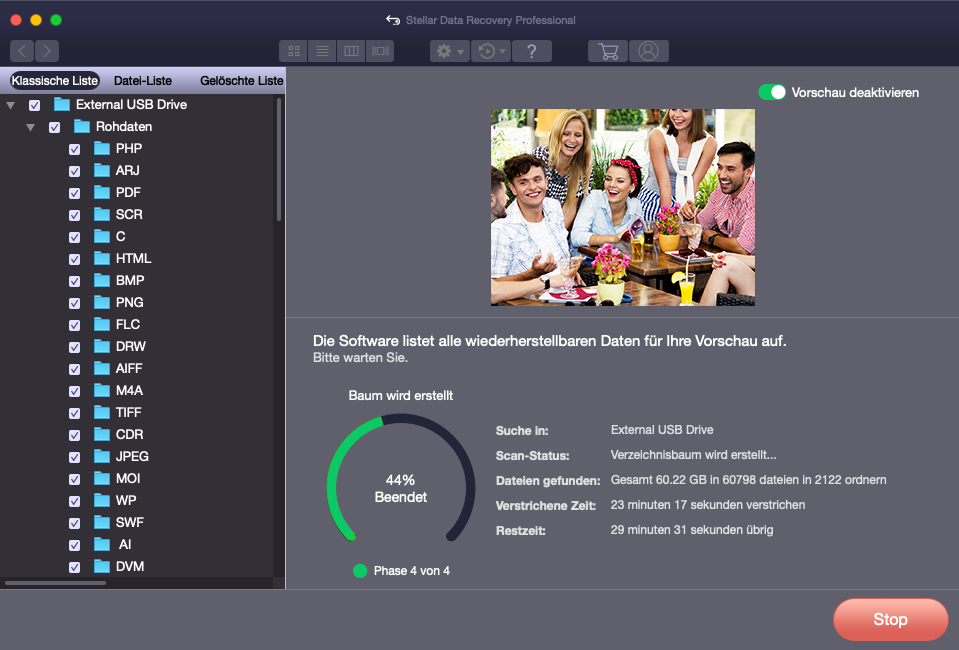The width and height of the screenshot is (959, 650).
Task: Click the user account icon
Action: pos(648,51)
